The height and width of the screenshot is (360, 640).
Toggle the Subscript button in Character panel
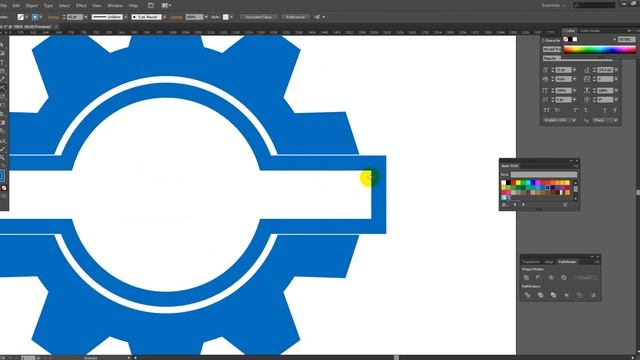pyautogui.click(x=586, y=111)
